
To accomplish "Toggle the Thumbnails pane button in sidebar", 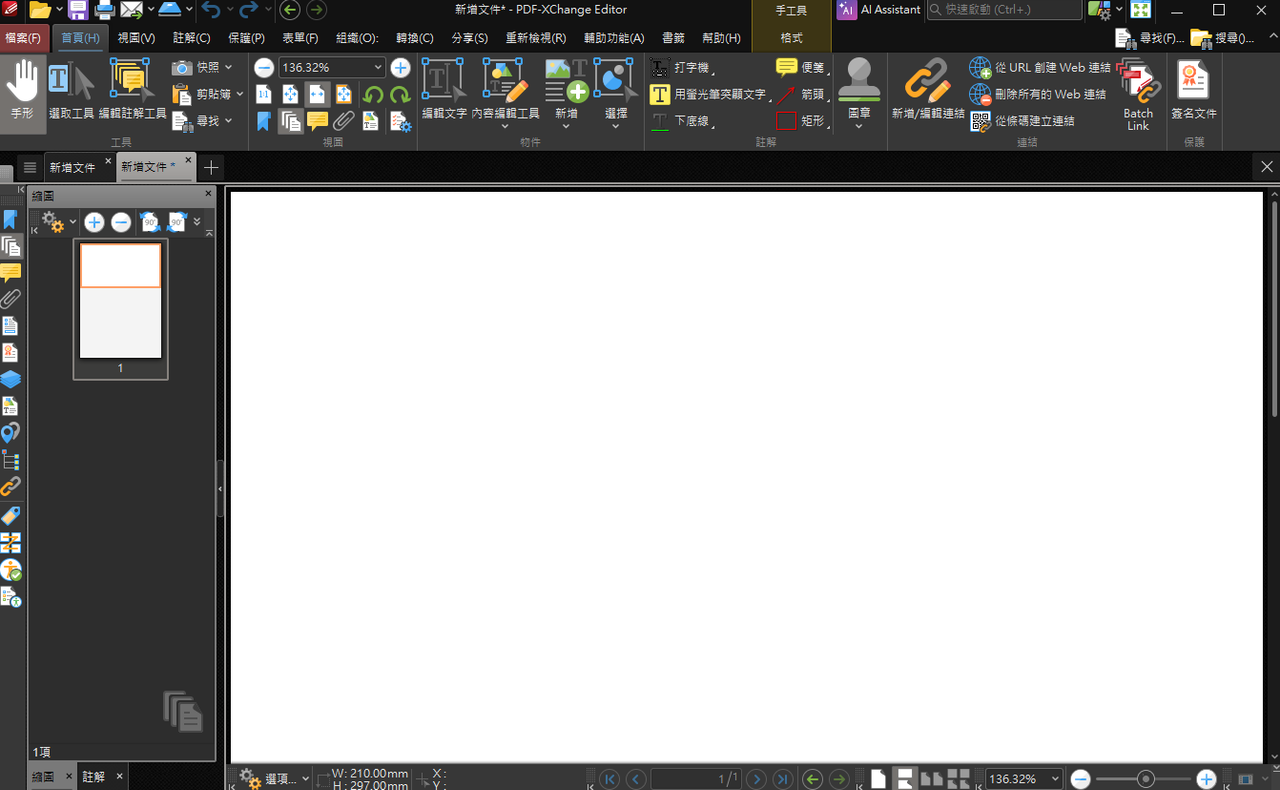I will [x=11, y=246].
